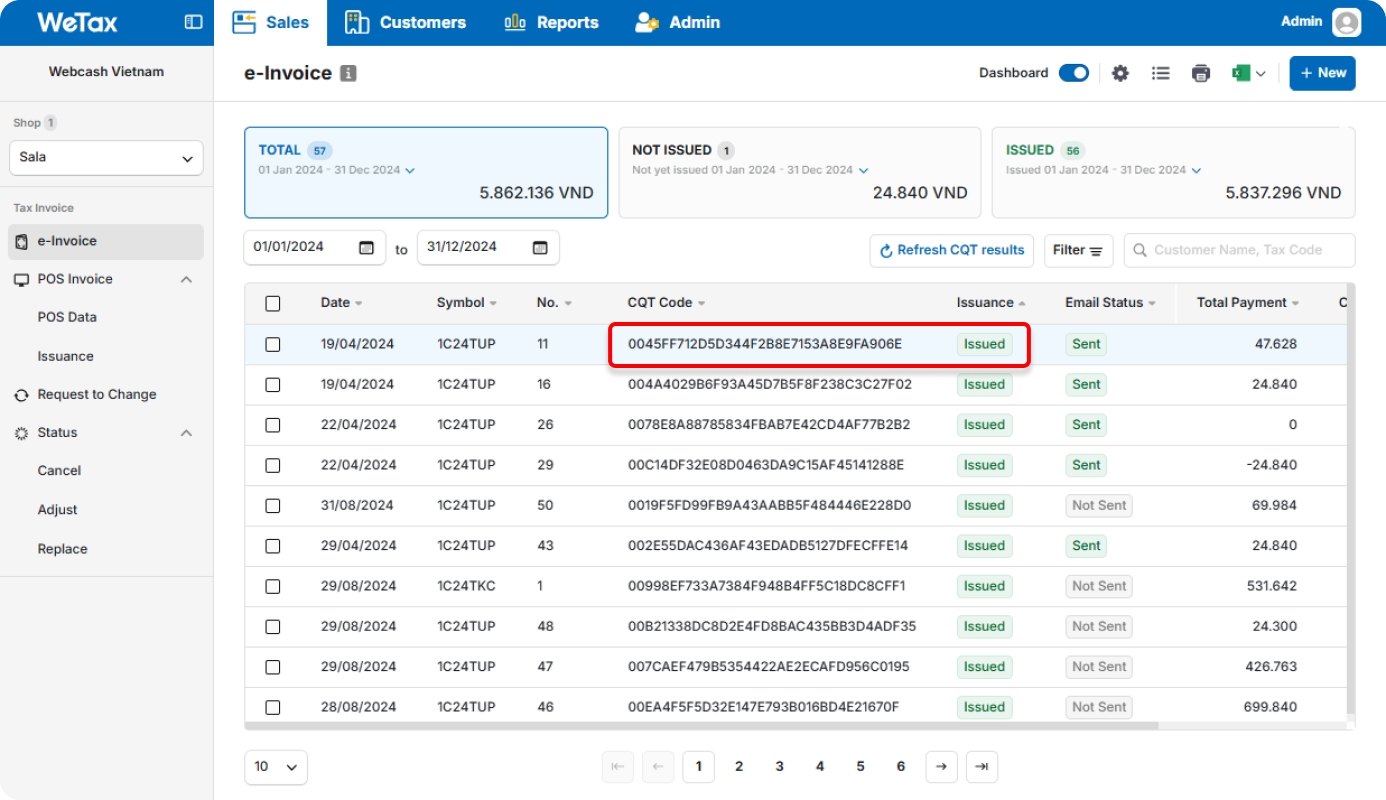Open the Reports tab
Screen dimensions: 1386x800
coord(552,22)
